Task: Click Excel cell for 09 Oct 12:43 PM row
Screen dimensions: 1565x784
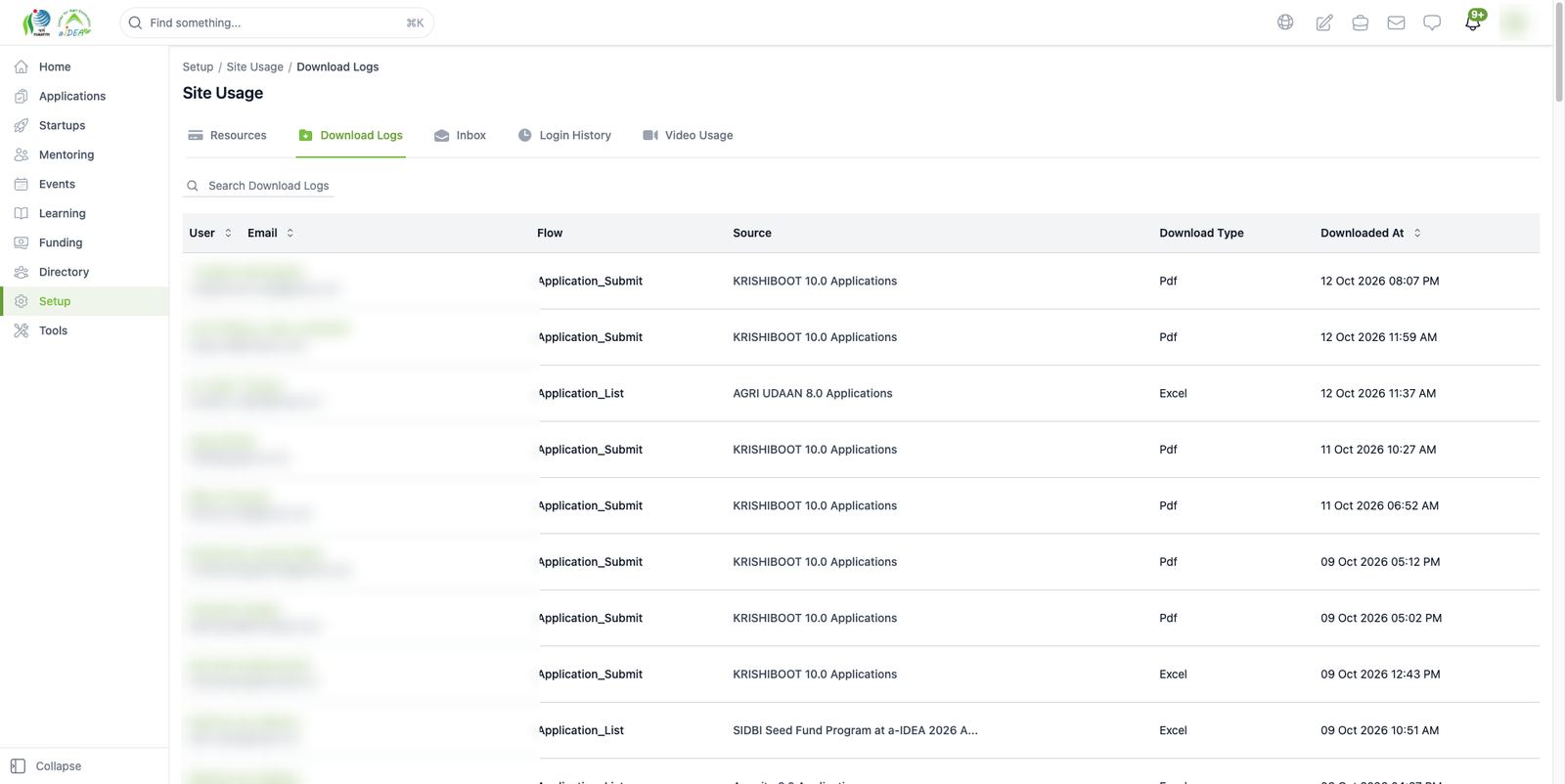Action: pyautogui.click(x=1173, y=675)
